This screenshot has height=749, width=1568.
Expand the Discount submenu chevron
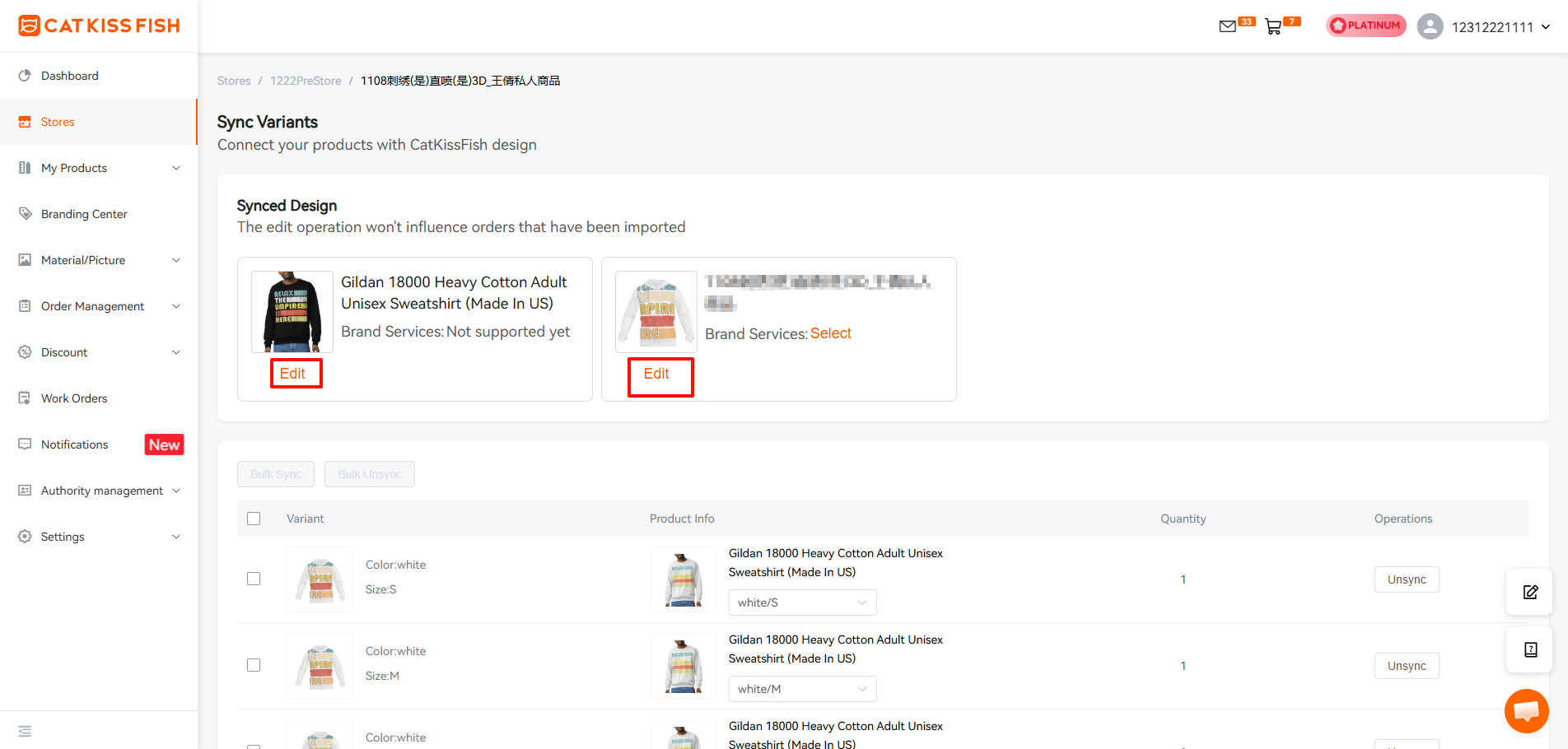pos(176,352)
